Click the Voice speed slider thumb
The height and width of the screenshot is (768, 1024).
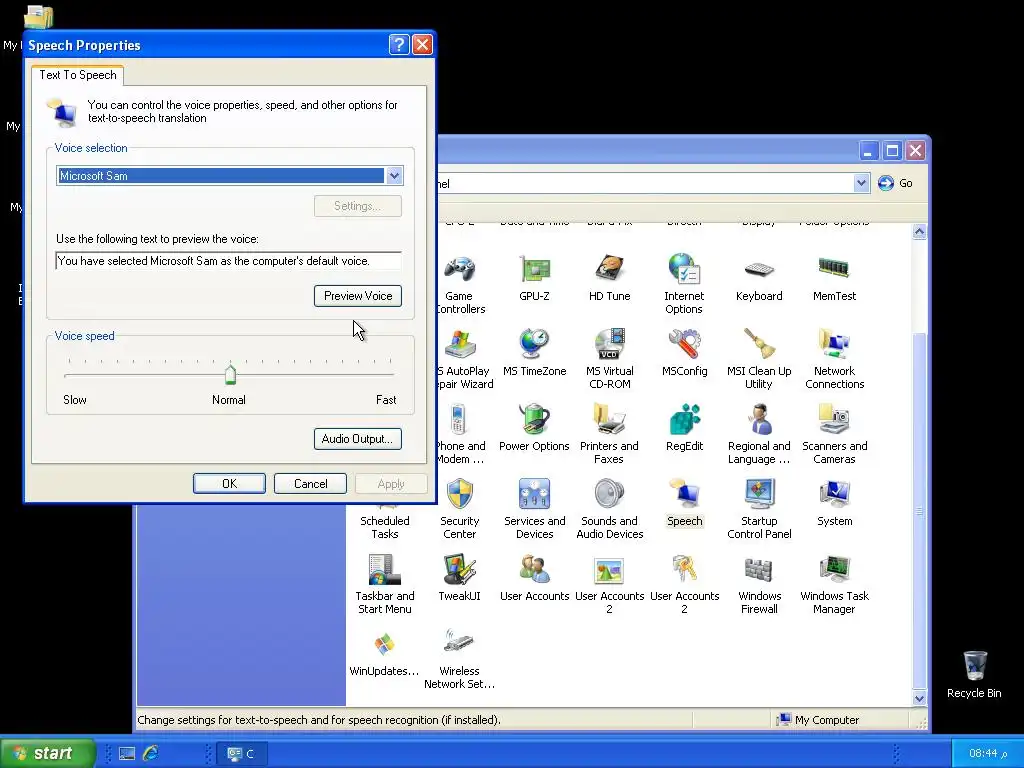pos(230,374)
